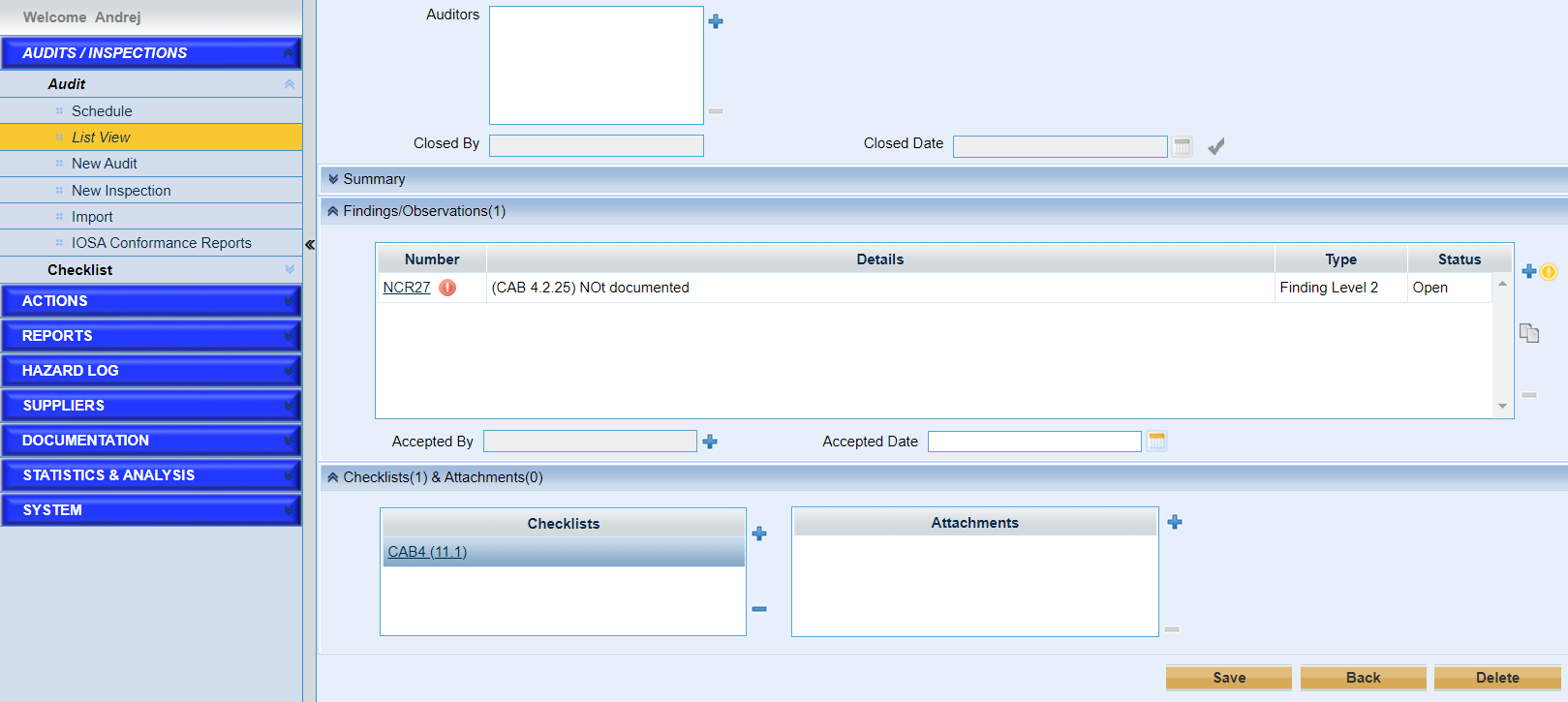1568x702 pixels.
Task: Open the CAB4 (11.1) checklist link
Action: click(x=427, y=552)
